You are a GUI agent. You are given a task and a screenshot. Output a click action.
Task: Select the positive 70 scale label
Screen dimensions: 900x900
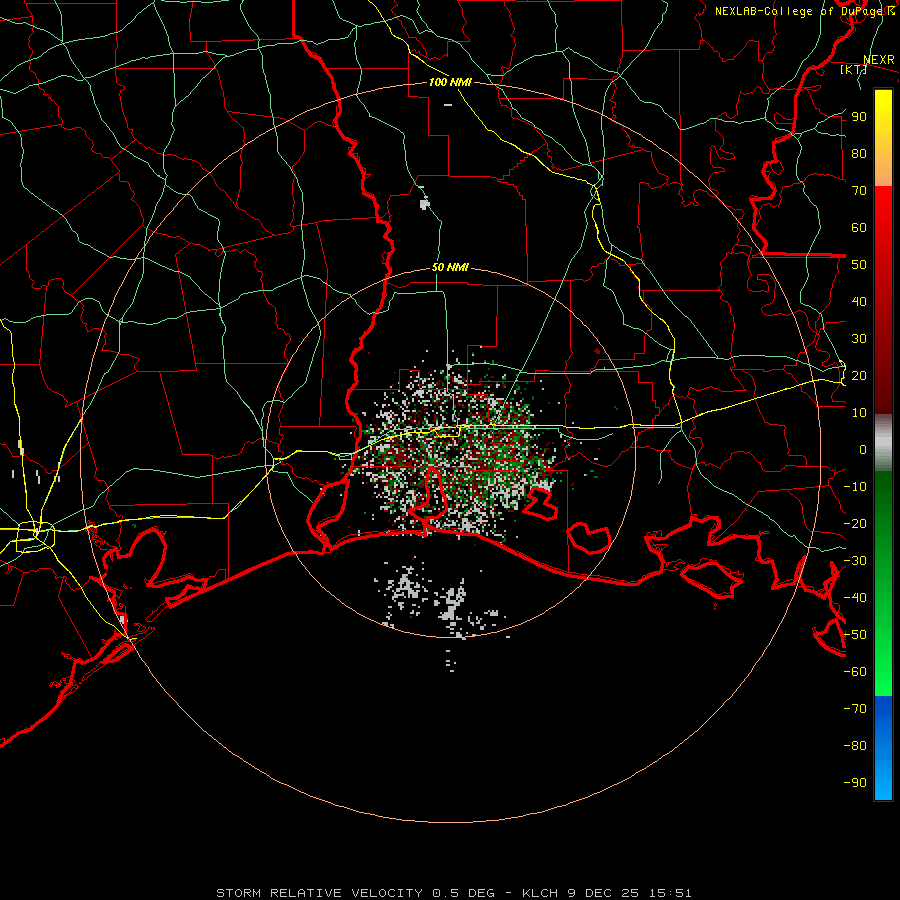click(859, 191)
